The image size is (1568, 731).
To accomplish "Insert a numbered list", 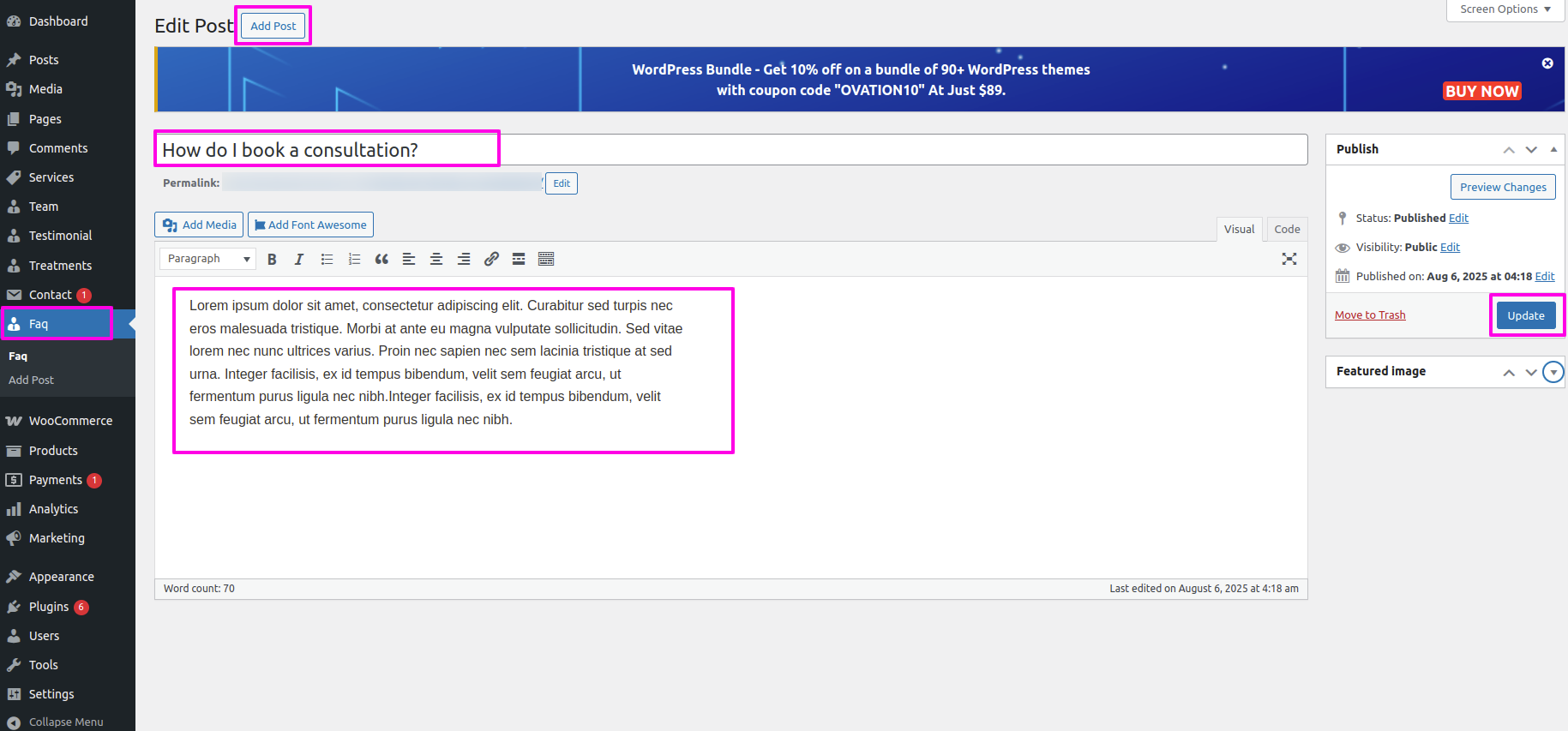I will click(x=354, y=259).
